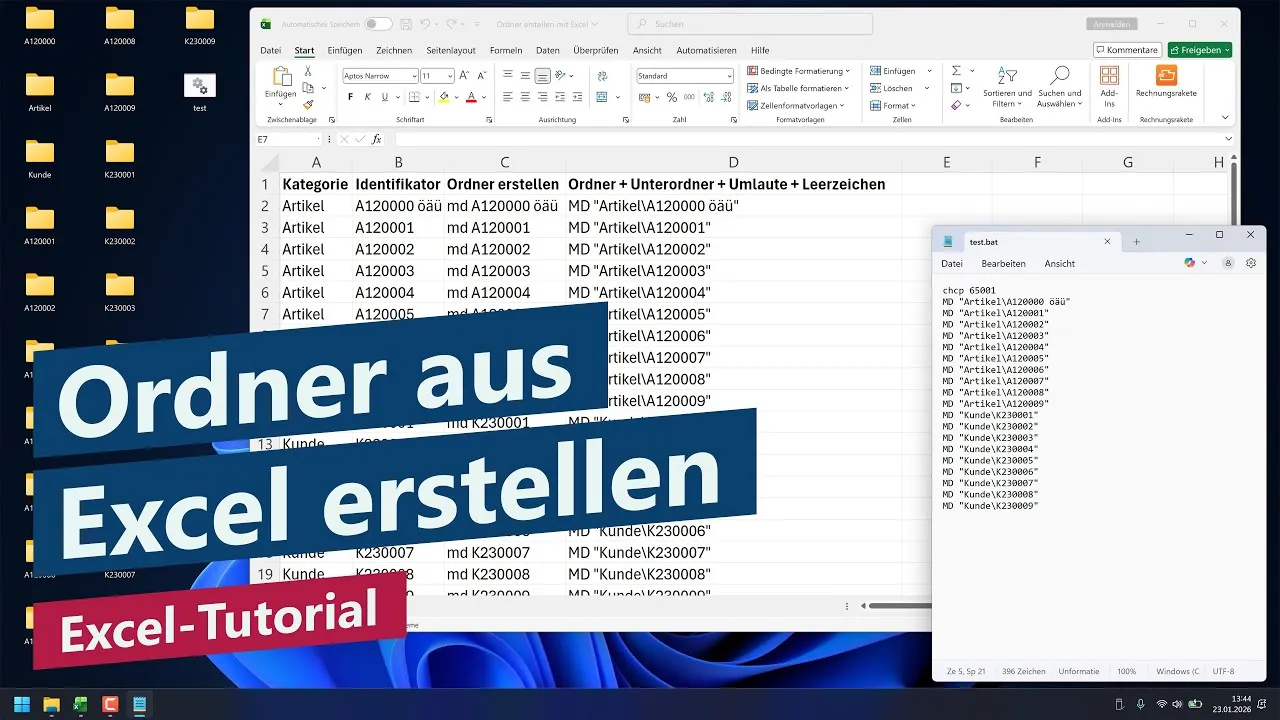Click the Freigeben button
The image size is (1280, 720).
point(1199,49)
